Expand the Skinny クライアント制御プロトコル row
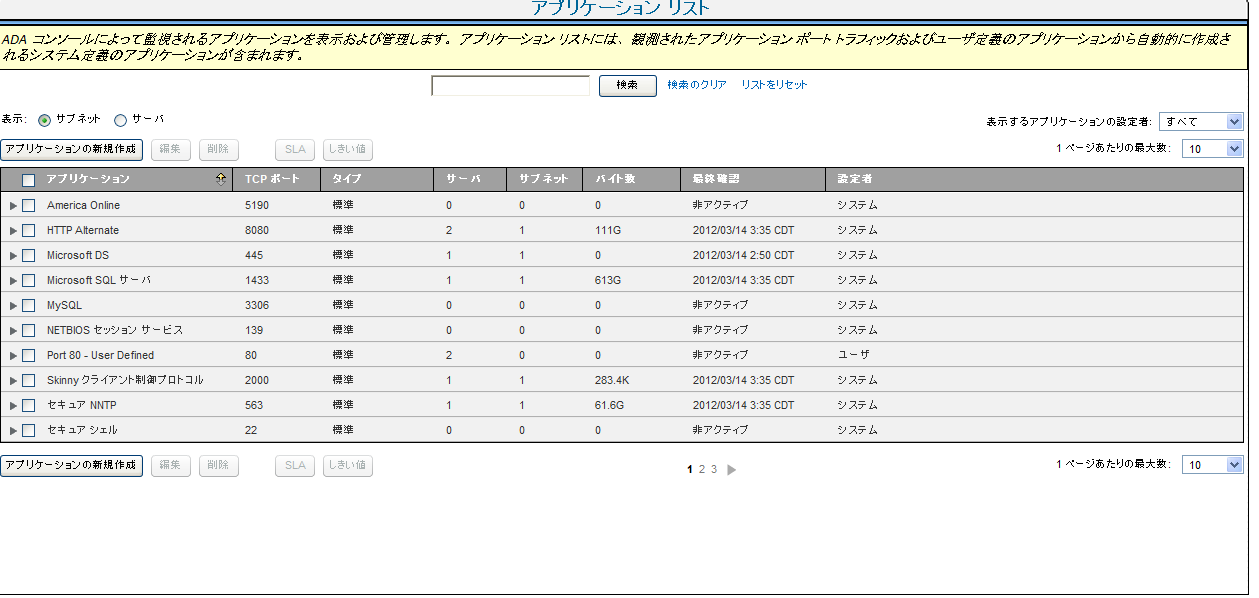Image resolution: width=1259 pixels, height=598 pixels. tap(13, 380)
